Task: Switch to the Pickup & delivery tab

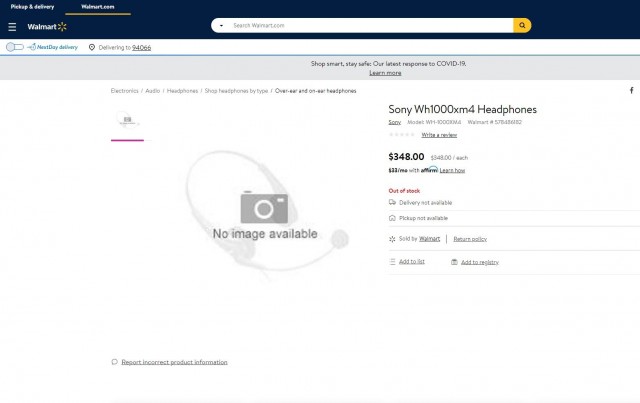Action: 32,7
